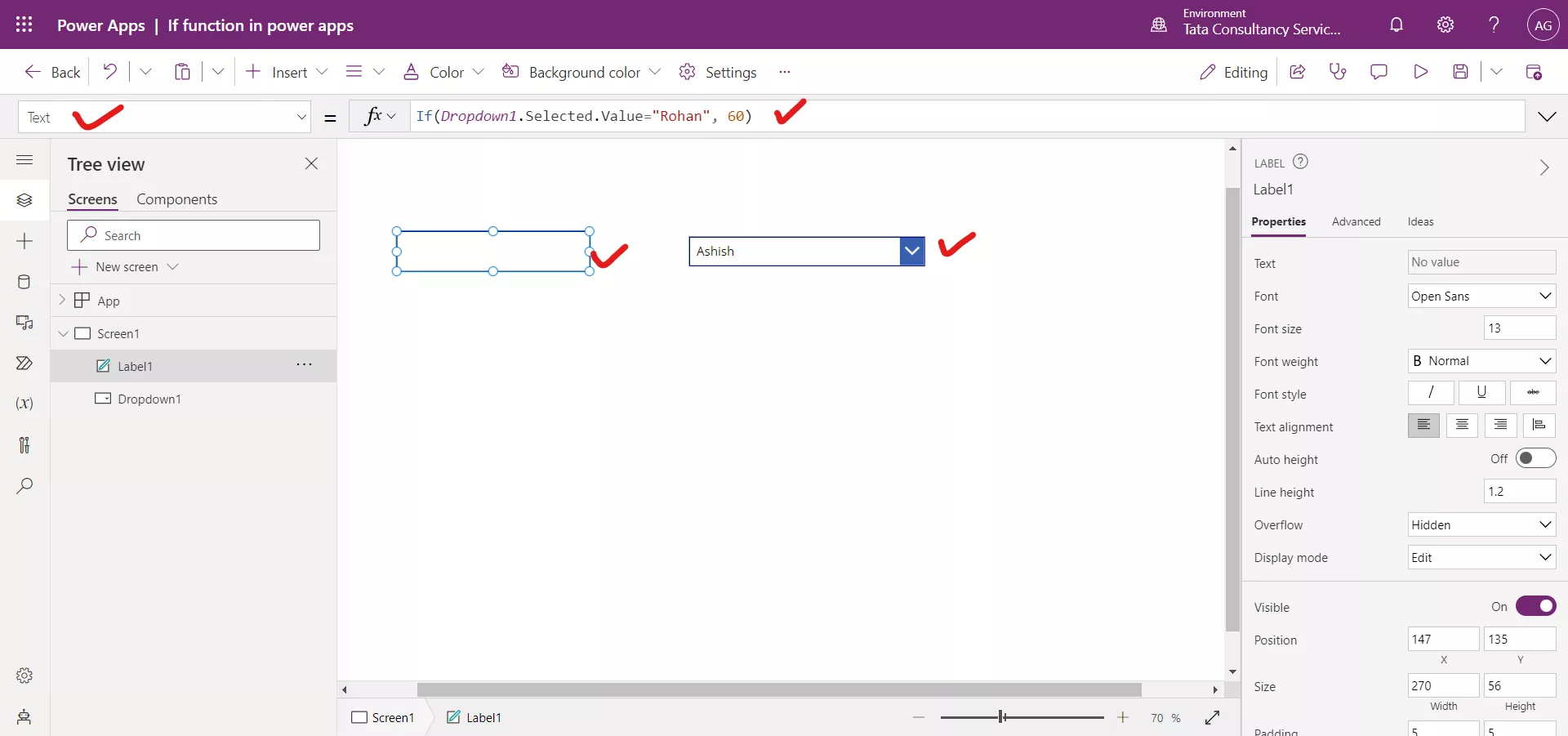Collapse the Screen1 tree item
The width and height of the screenshot is (1568, 736).
pyautogui.click(x=64, y=333)
